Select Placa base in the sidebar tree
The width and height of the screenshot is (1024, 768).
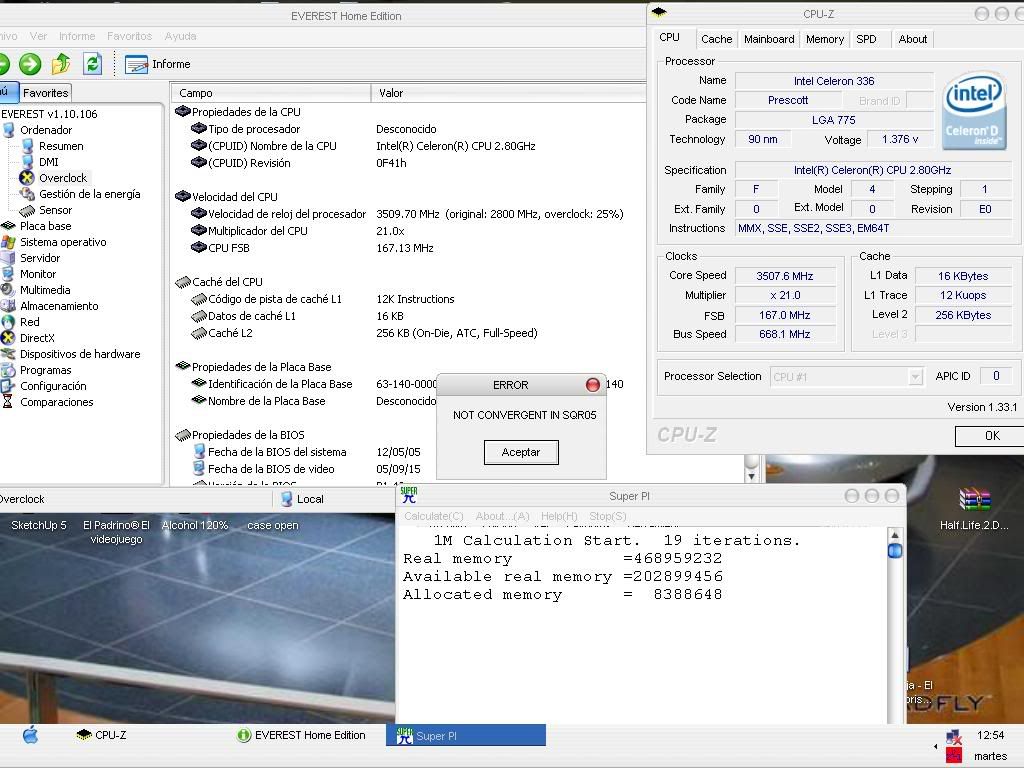click(45, 226)
